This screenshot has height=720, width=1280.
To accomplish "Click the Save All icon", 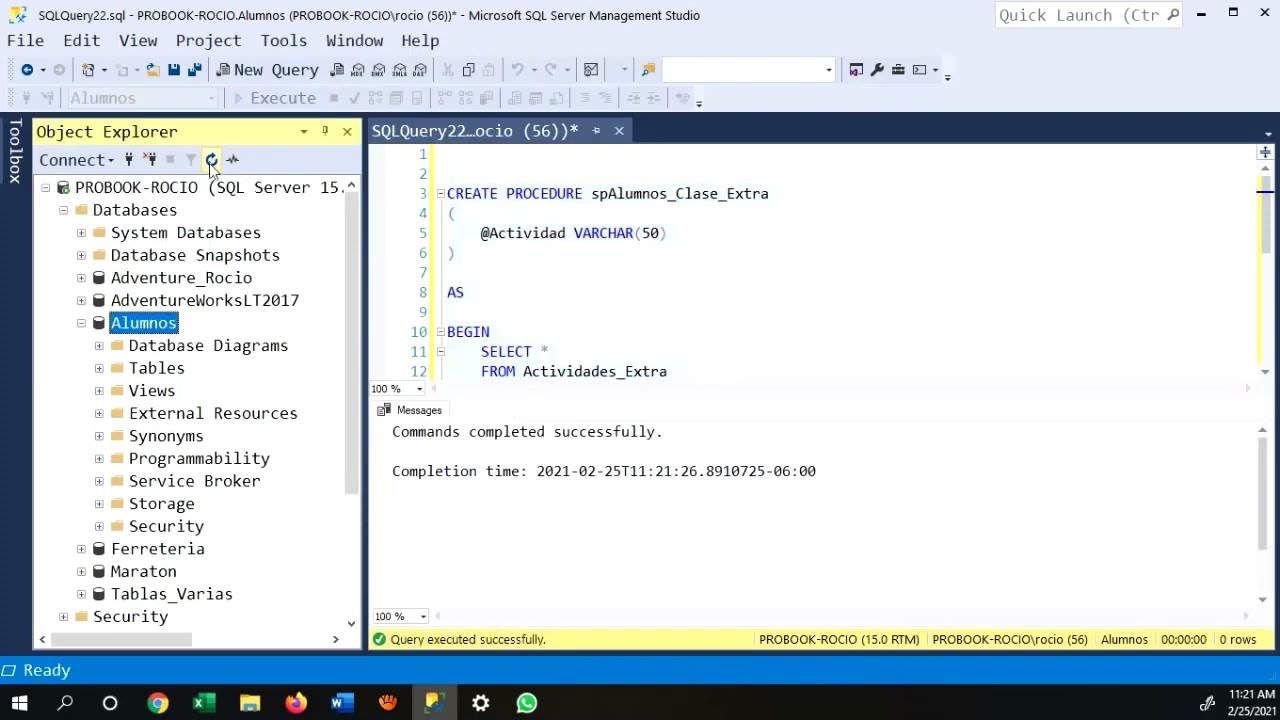I will tap(195, 70).
